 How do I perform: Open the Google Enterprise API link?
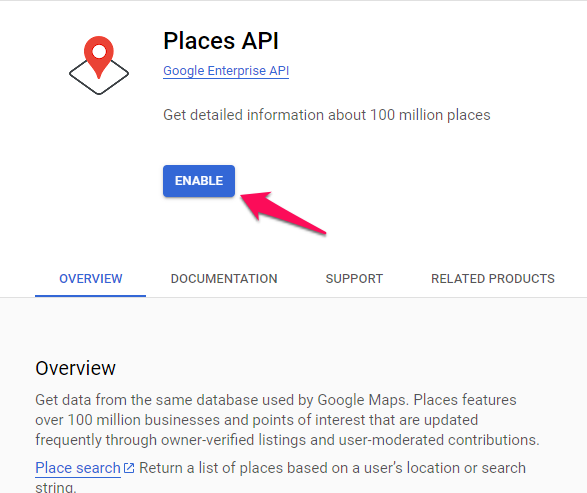tap(226, 71)
